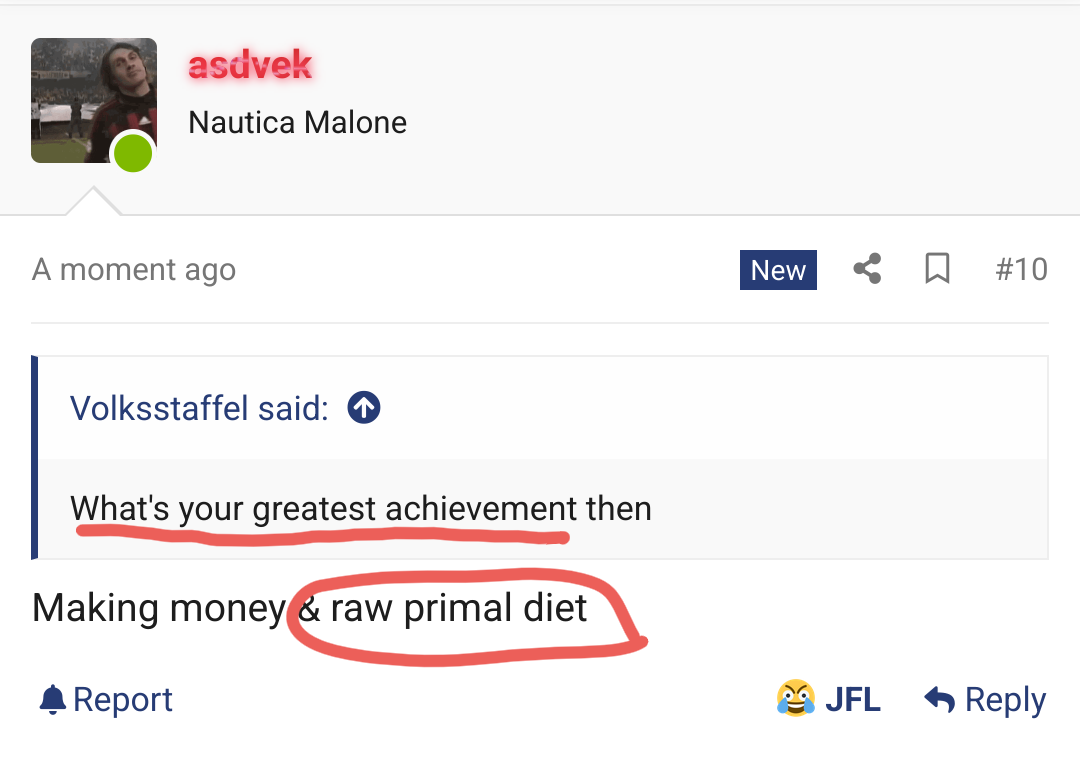Jump to quoted post via up-arrow icon
Viewport: 1080px width, 761px height.
[x=364, y=408]
